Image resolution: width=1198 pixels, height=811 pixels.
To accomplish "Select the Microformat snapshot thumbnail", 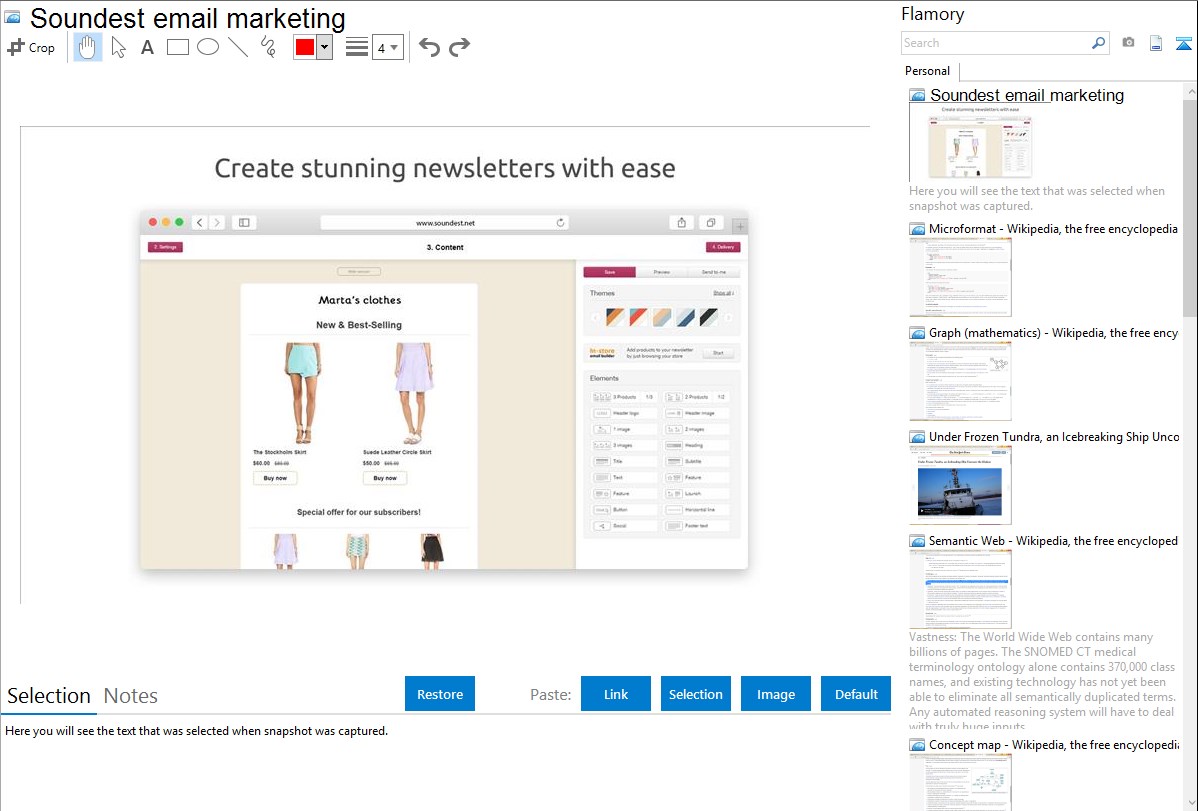I will point(960,277).
